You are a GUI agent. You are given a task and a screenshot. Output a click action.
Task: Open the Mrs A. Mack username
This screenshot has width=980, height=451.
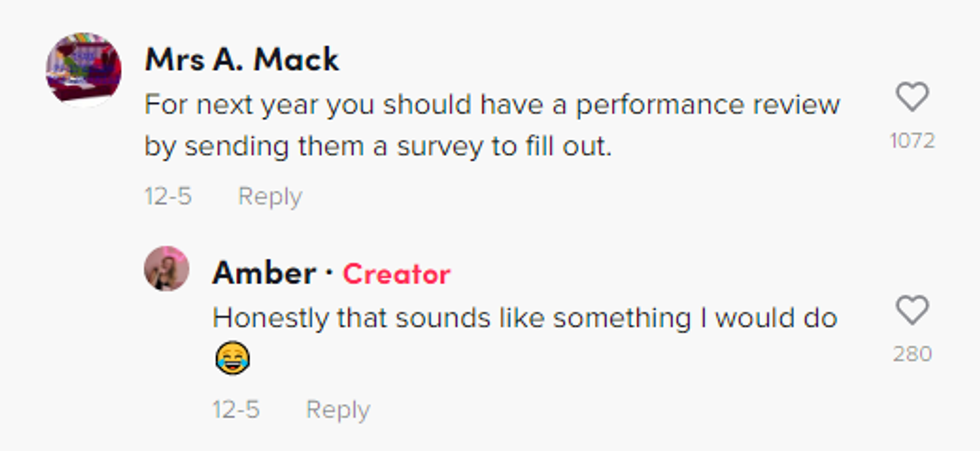[x=242, y=60]
